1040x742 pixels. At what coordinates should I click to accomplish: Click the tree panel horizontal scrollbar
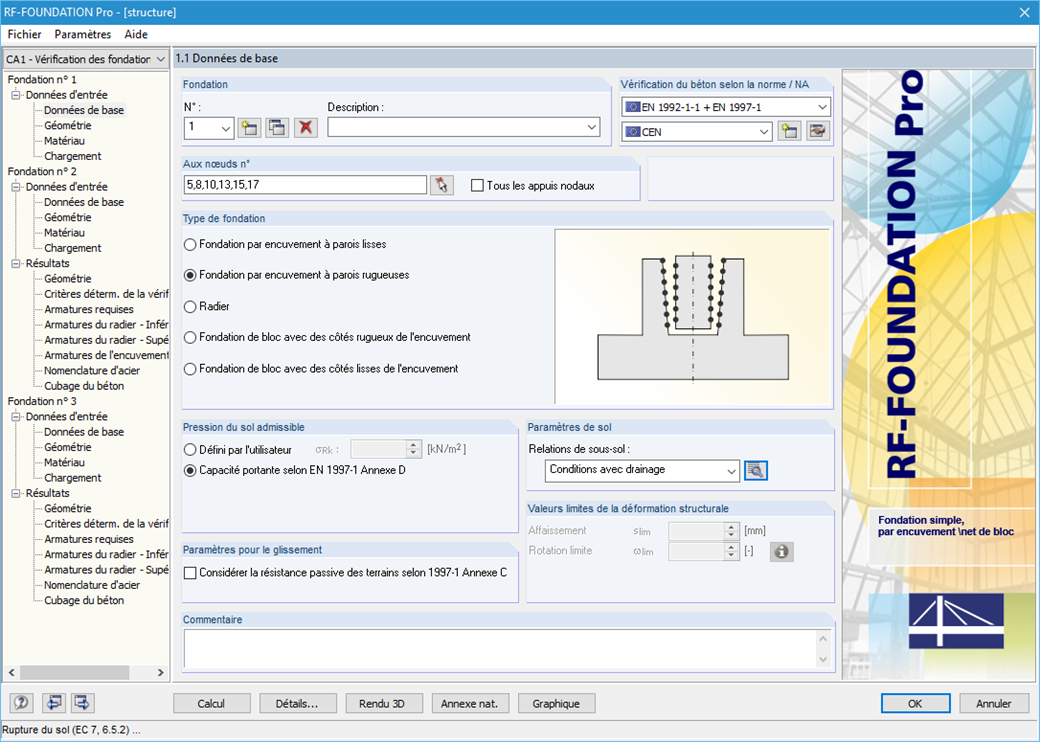point(86,672)
